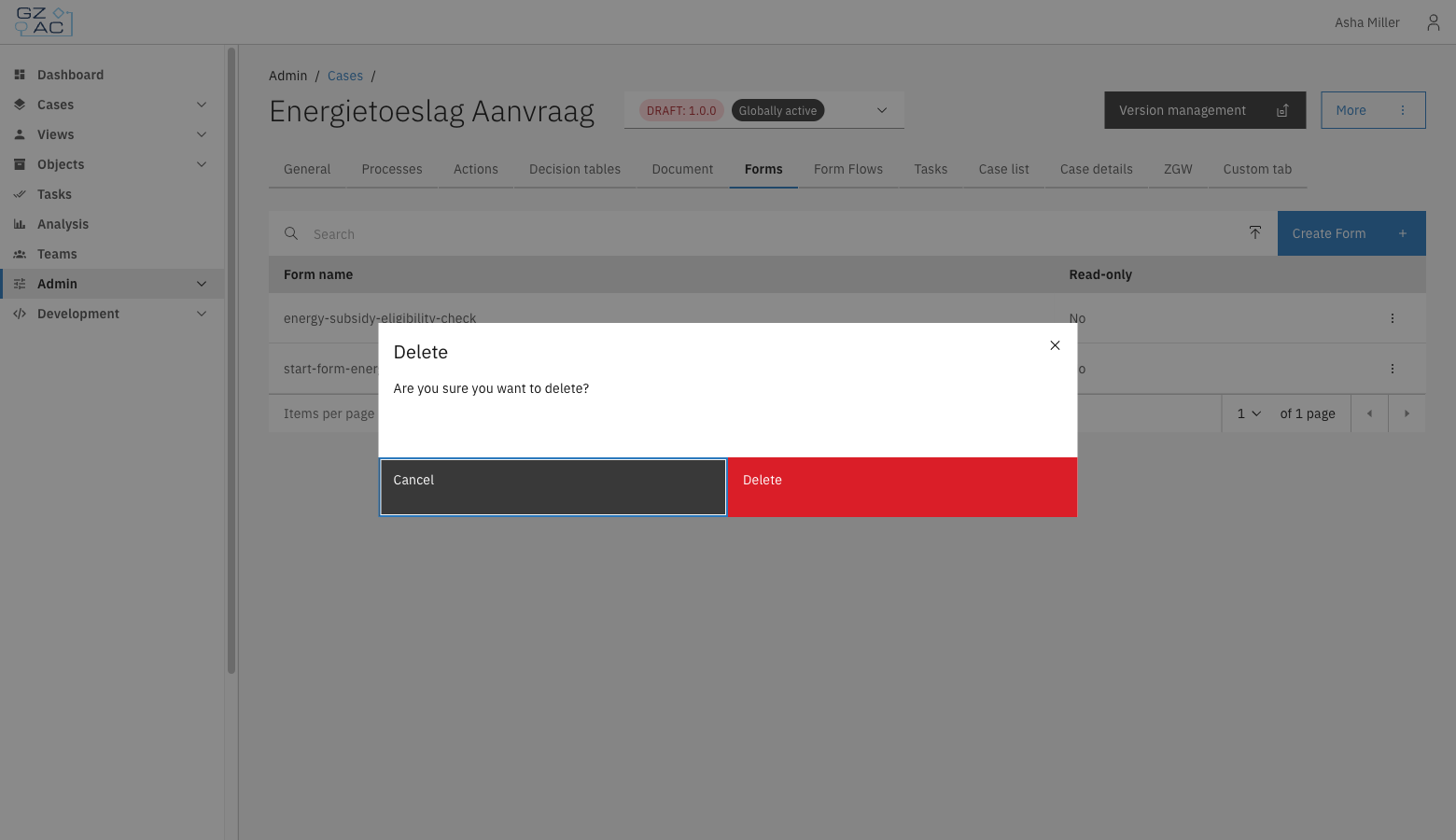The width and height of the screenshot is (1456, 840).
Task: Open the Custom tab
Action: [x=1257, y=169]
